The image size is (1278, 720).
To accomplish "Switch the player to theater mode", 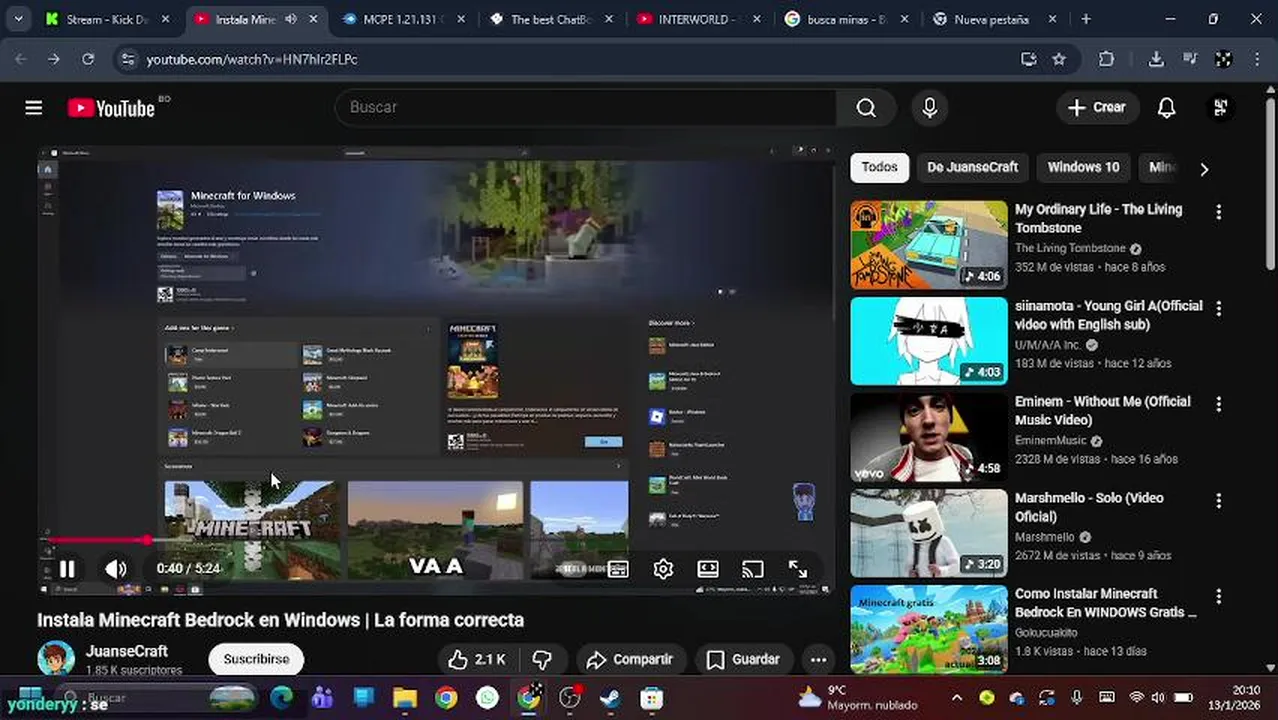I will coord(708,569).
